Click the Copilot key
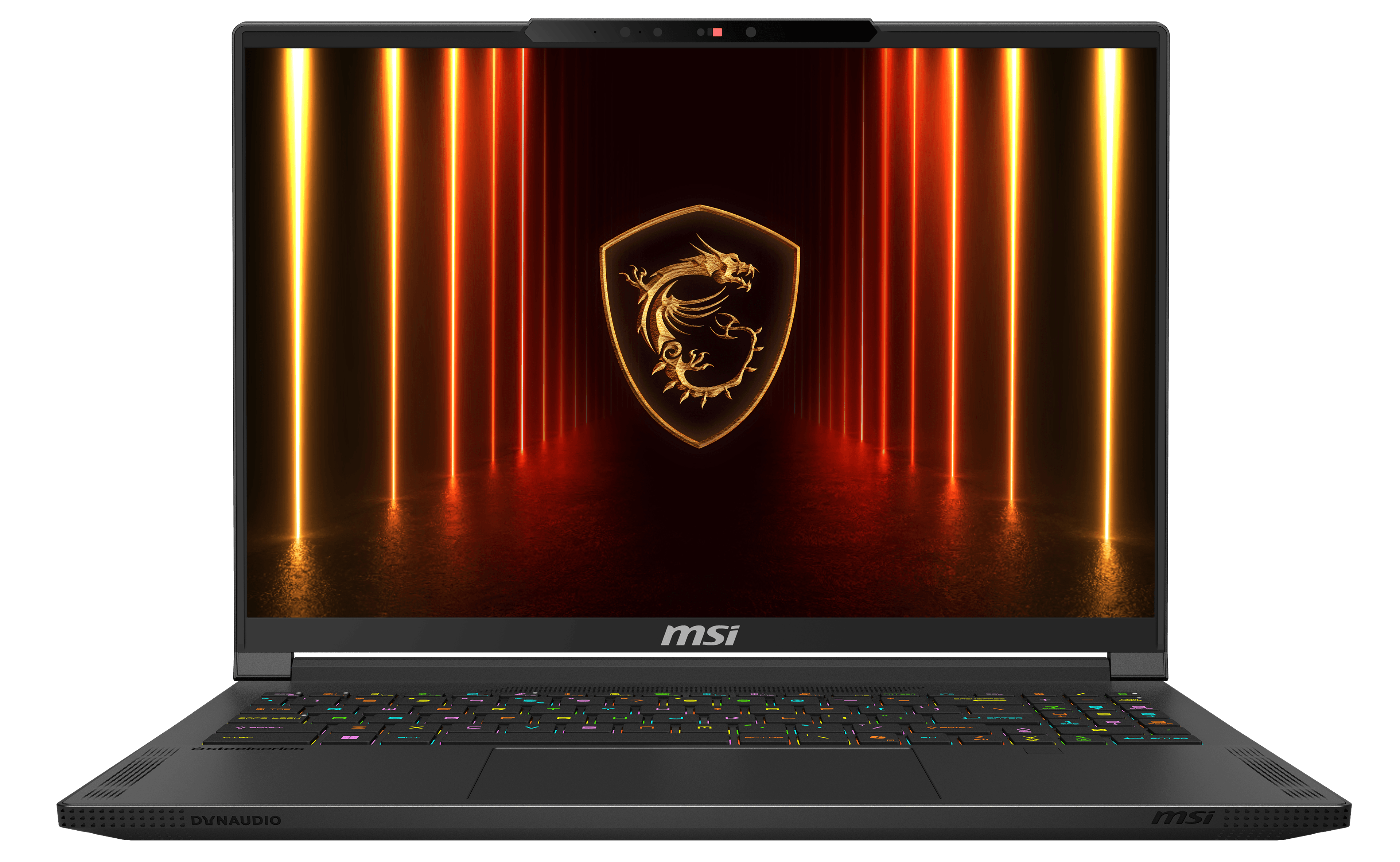 [x=878, y=739]
